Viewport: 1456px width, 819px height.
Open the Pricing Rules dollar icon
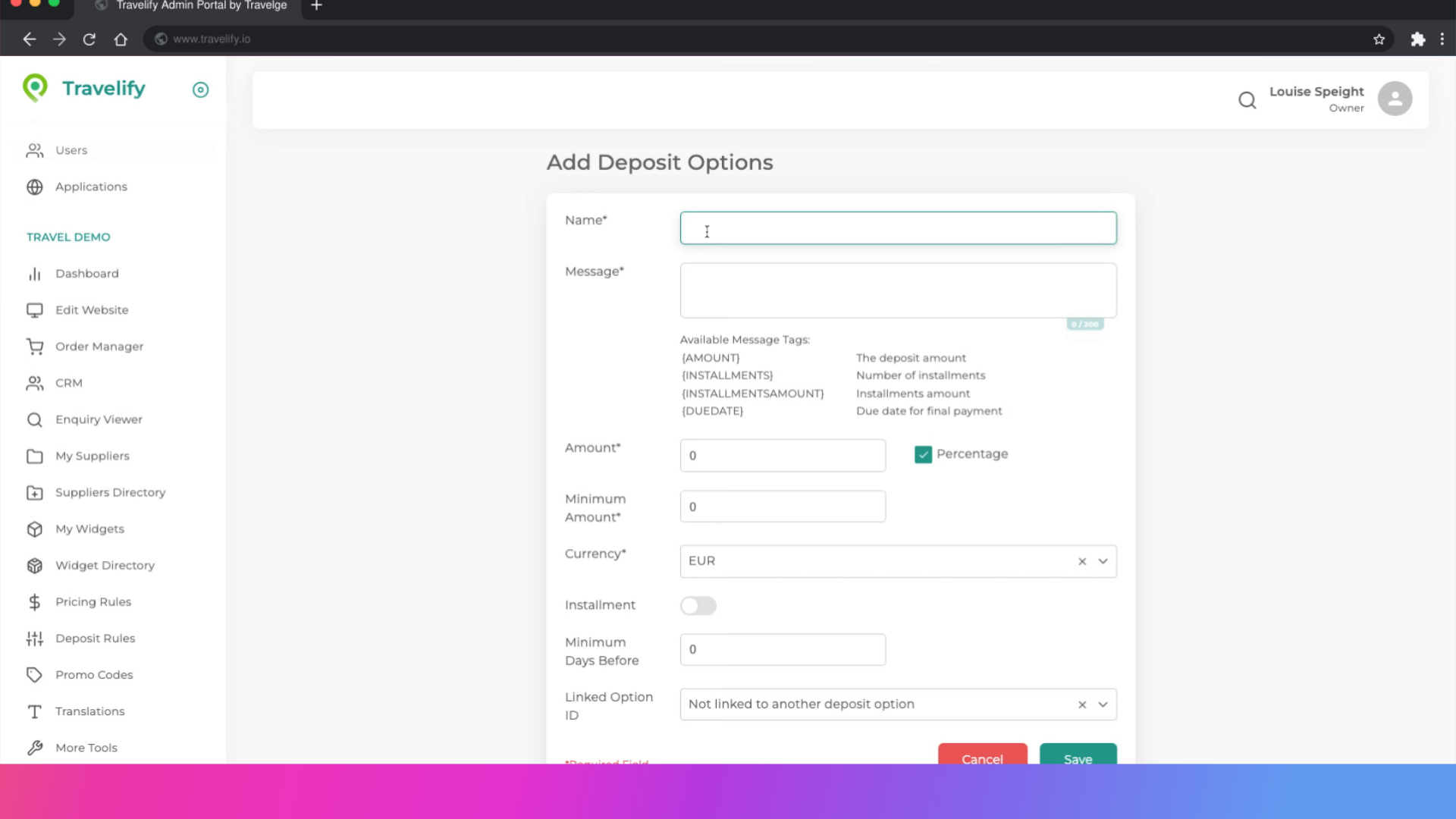(35, 601)
